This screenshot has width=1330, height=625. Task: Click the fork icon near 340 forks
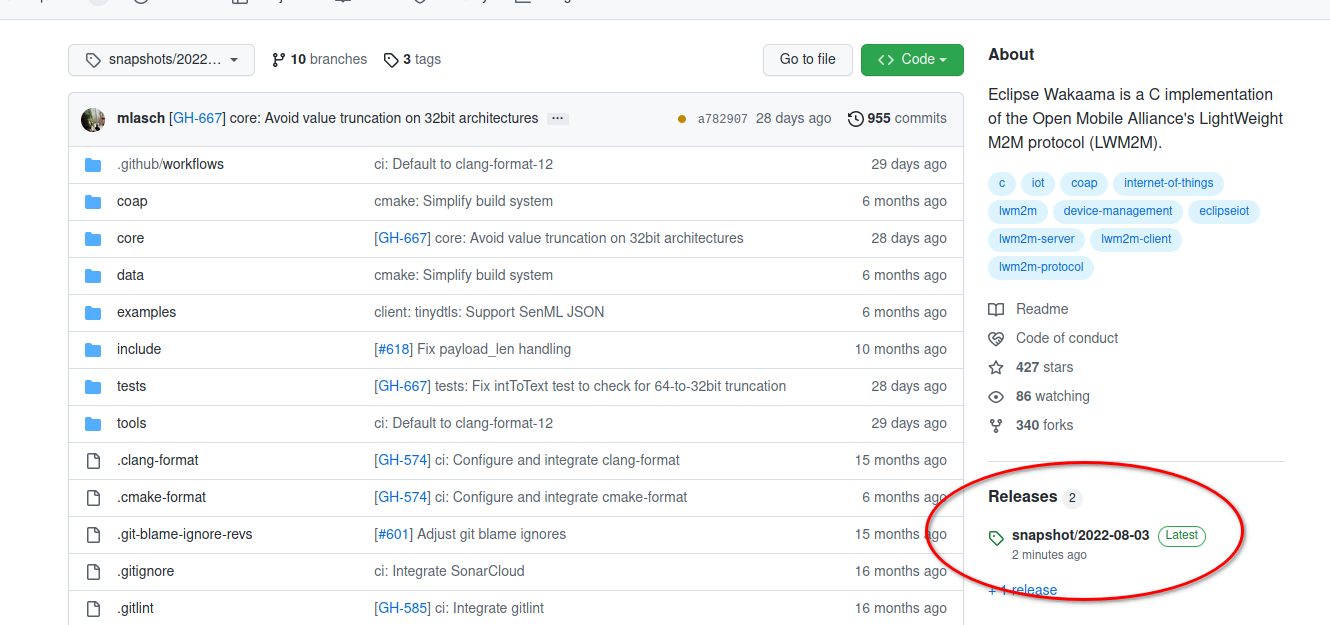point(995,425)
